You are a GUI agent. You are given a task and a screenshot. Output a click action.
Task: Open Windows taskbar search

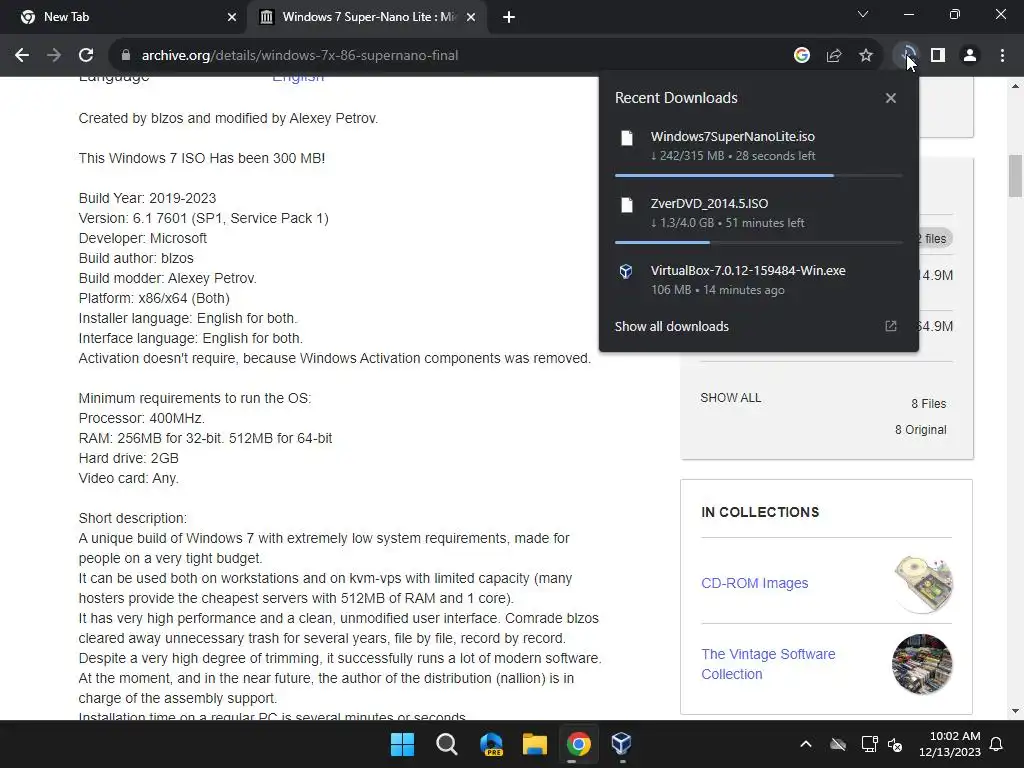447,744
